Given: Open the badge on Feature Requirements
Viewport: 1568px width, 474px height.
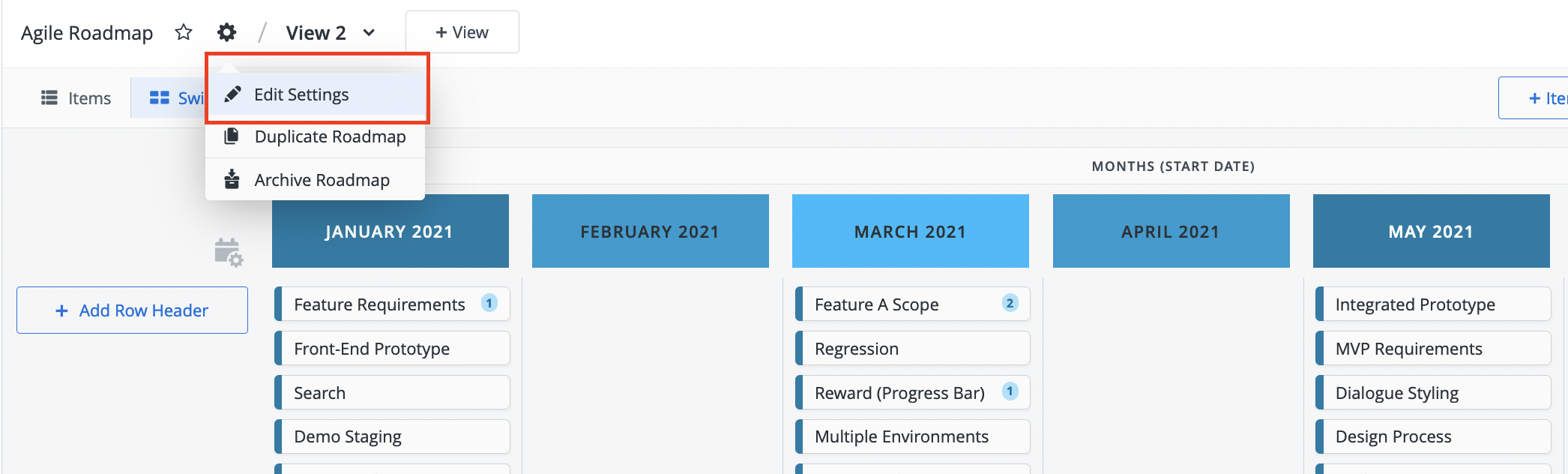Looking at the screenshot, I should [489, 303].
